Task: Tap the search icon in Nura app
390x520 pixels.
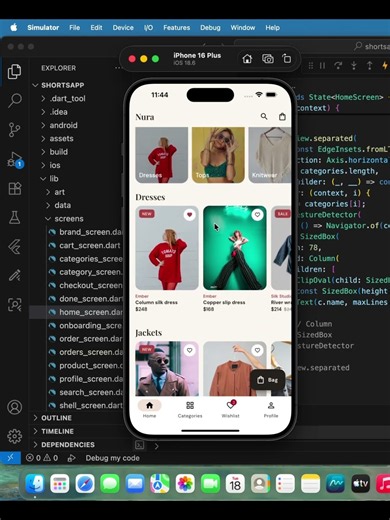Action: click(x=264, y=116)
